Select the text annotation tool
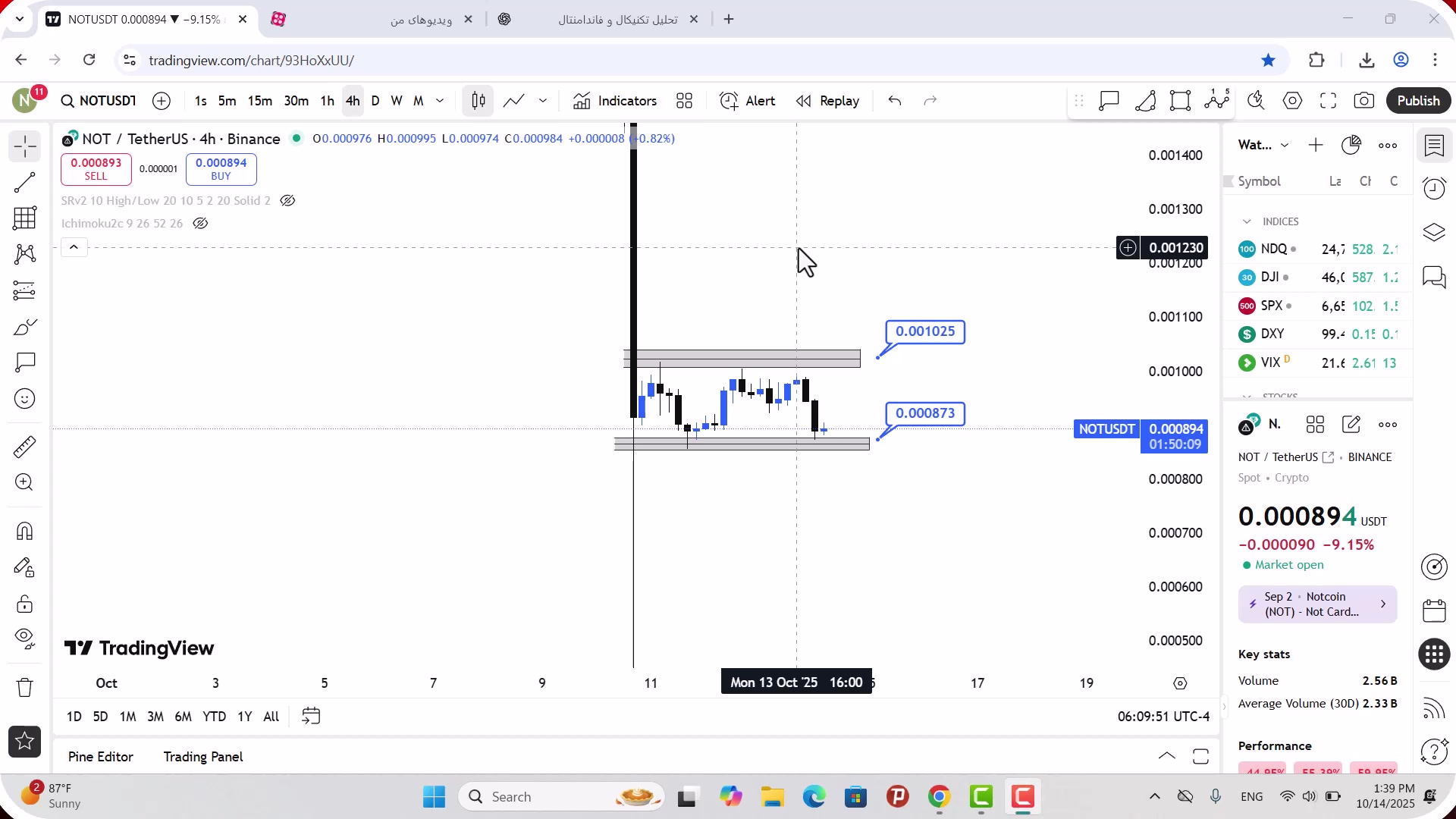Viewport: 1456px width, 819px height. click(25, 362)
